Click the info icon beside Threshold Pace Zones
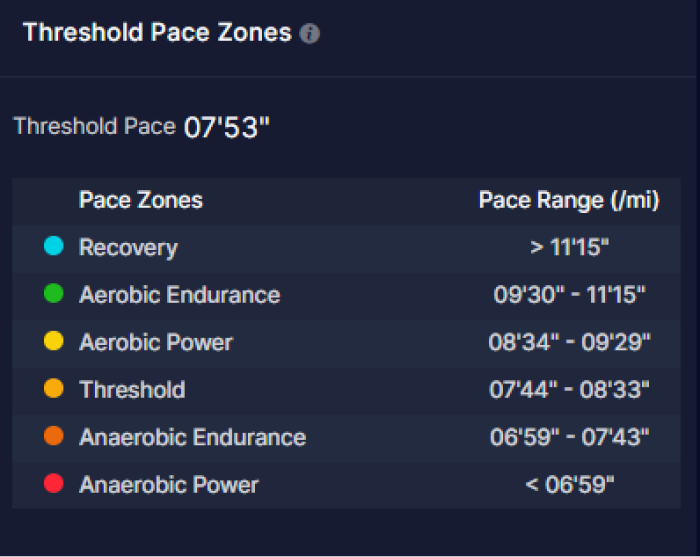 (x=310, y=34)
